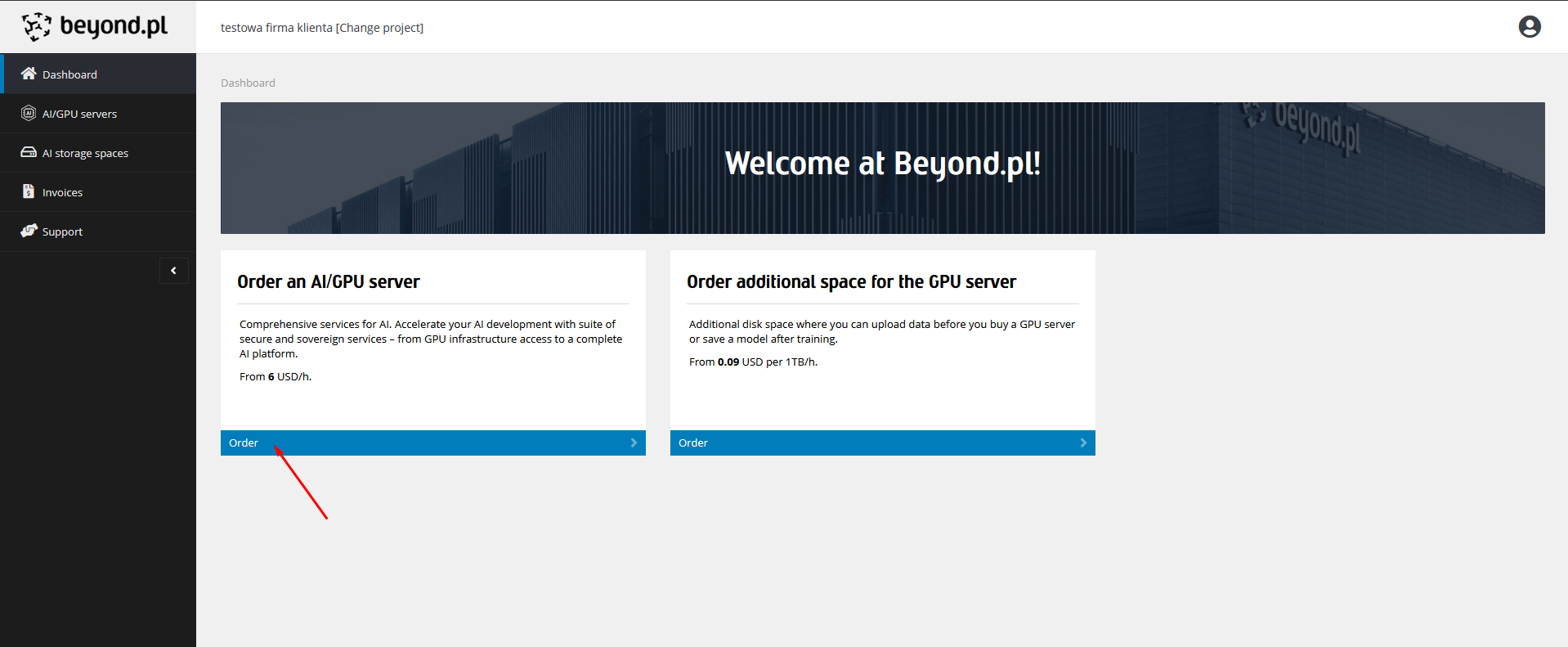
Task: Click the beyond.pl logo
Action: click(x=95, y=26)
